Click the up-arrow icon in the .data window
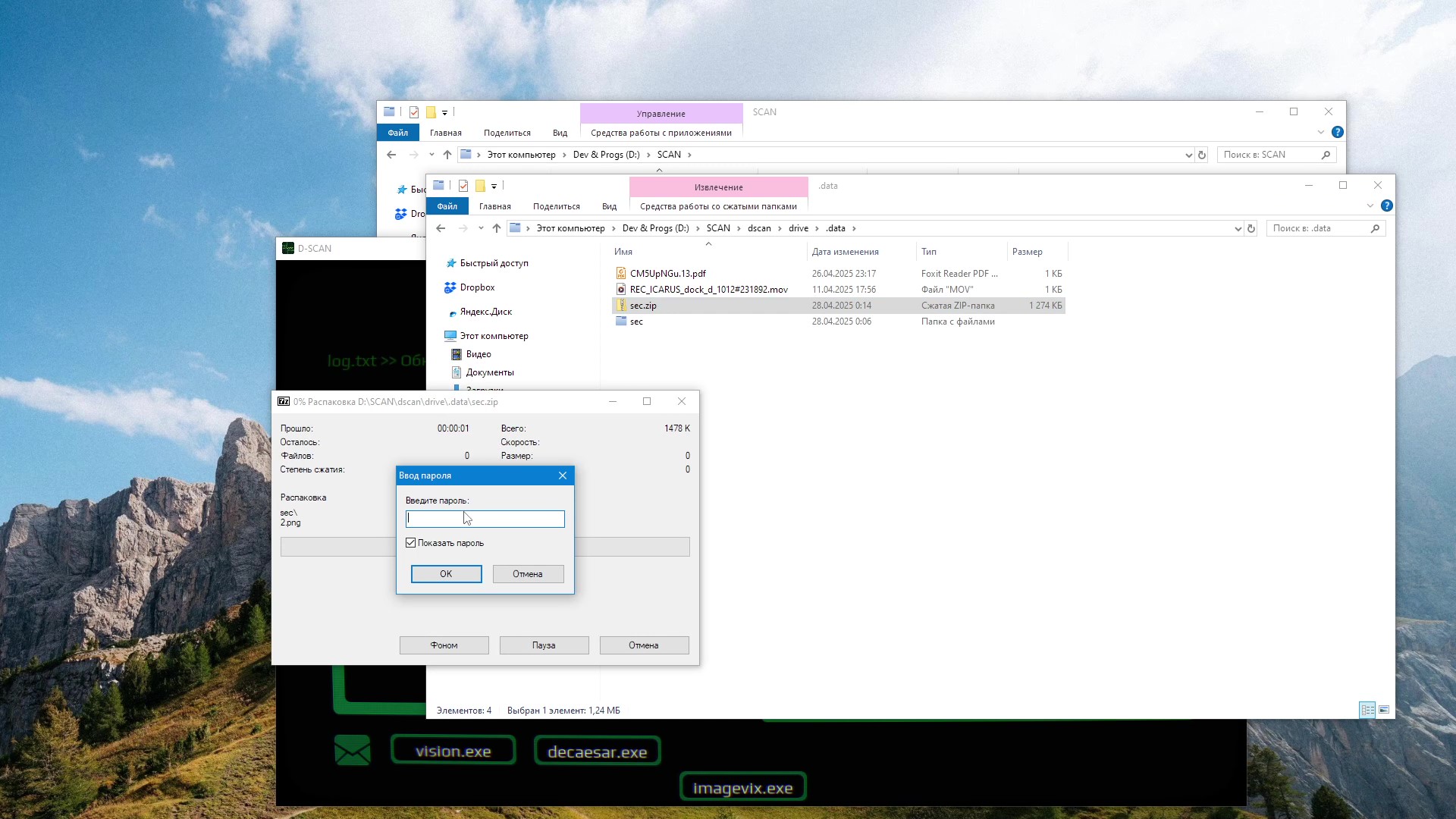 [x=497, y=228]
